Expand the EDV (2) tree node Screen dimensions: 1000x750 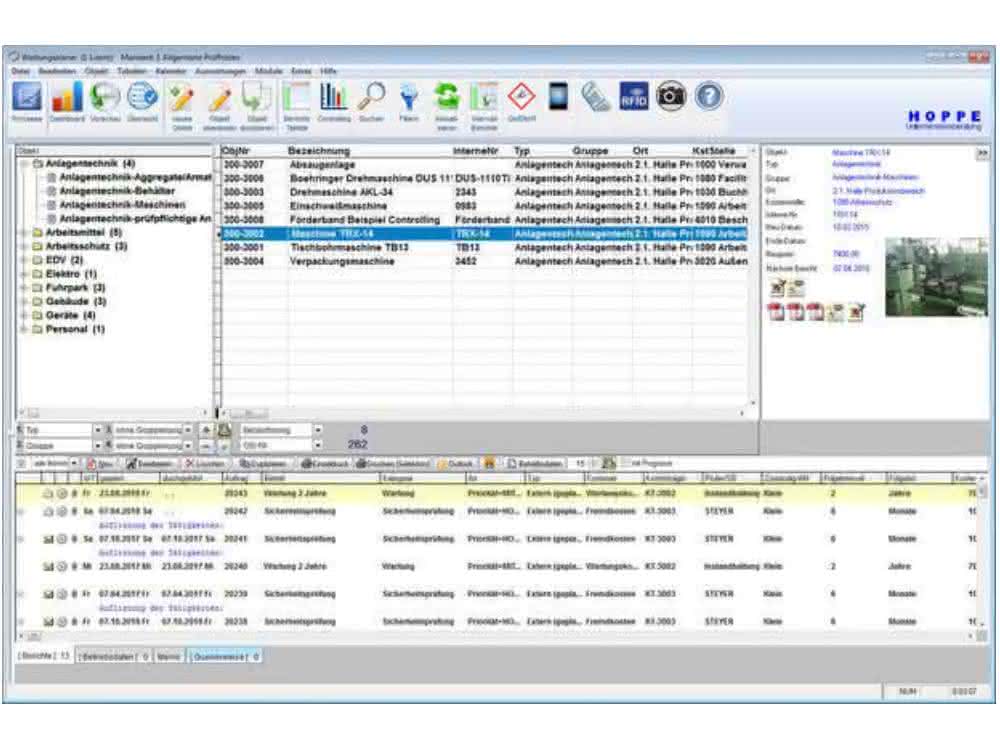pyautogui.click(x=26, y=260)
